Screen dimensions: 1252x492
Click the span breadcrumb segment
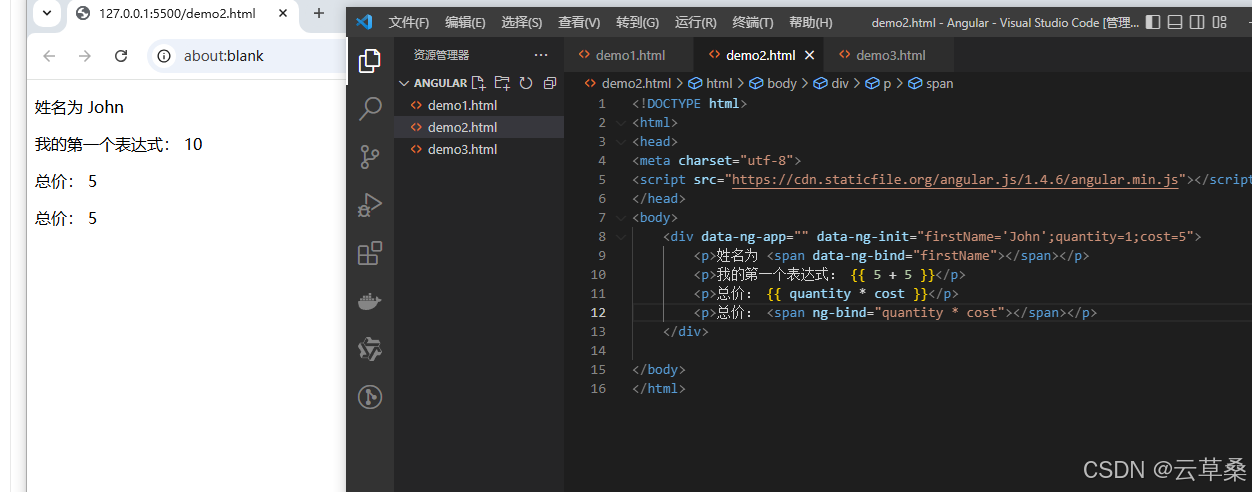point(939,83)
